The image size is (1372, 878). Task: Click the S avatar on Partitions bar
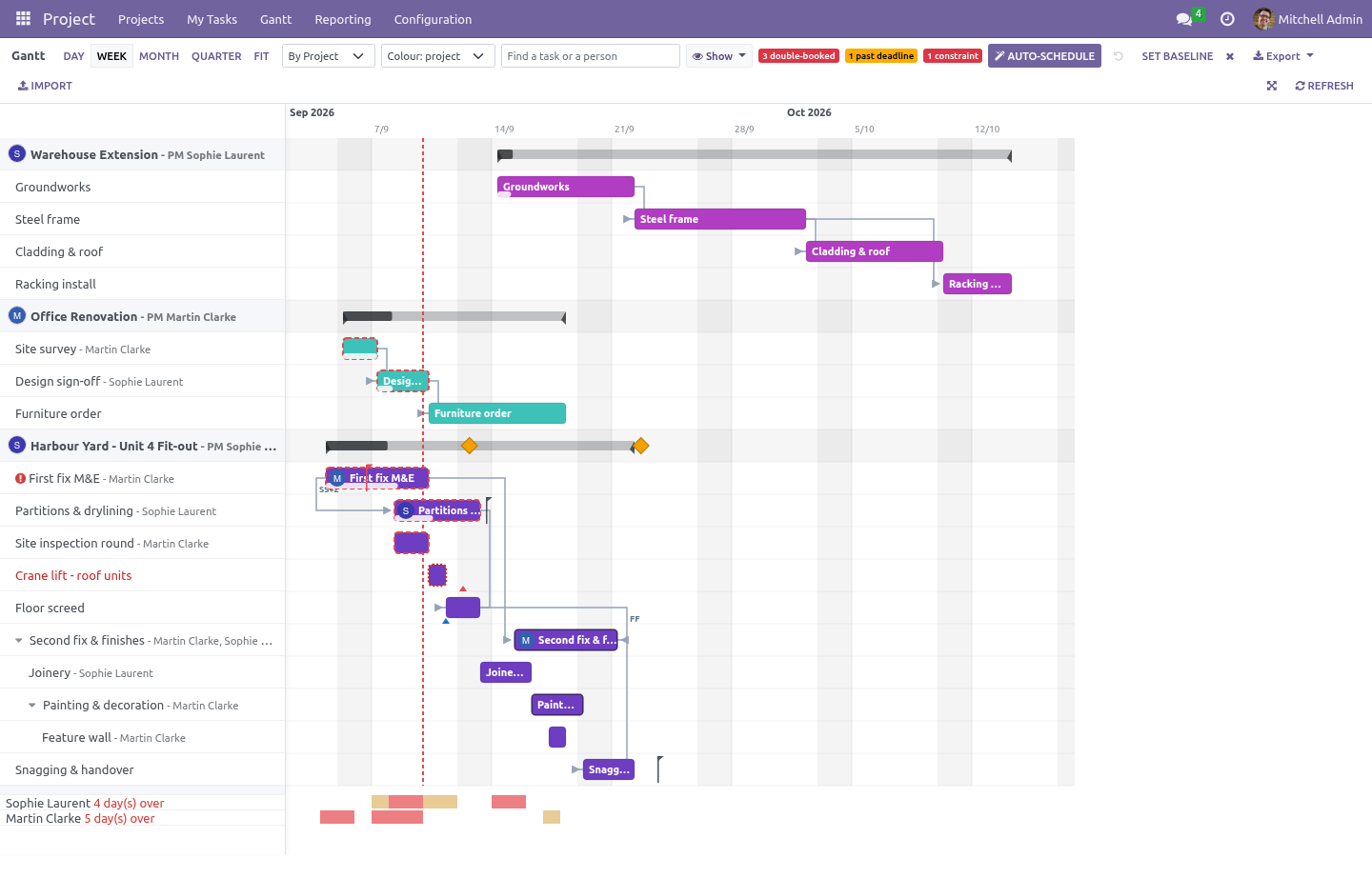pyautogui.click(x=406, y=510)
